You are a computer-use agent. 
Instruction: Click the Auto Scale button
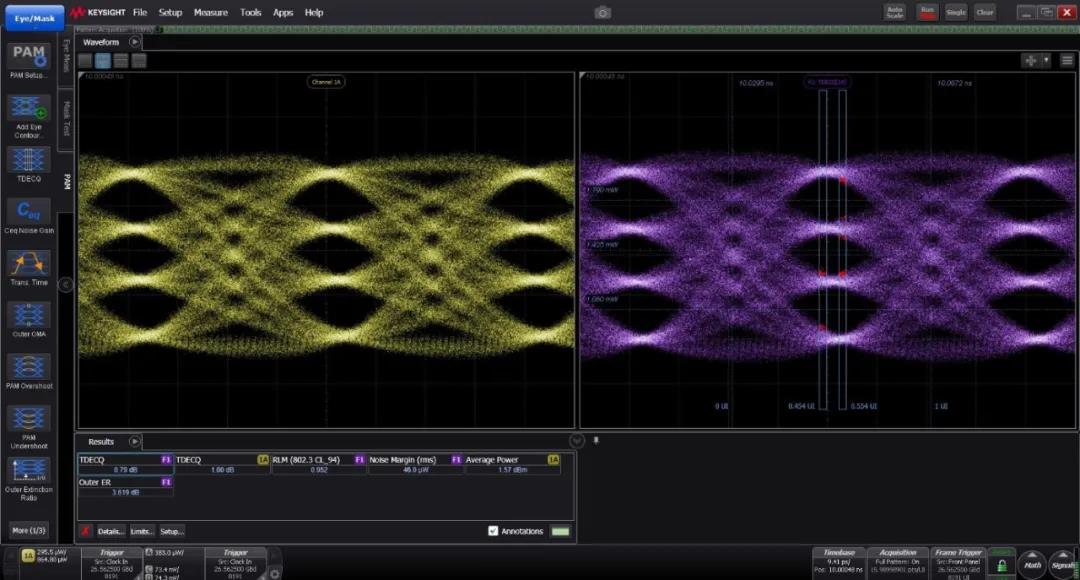coord(895,12)
